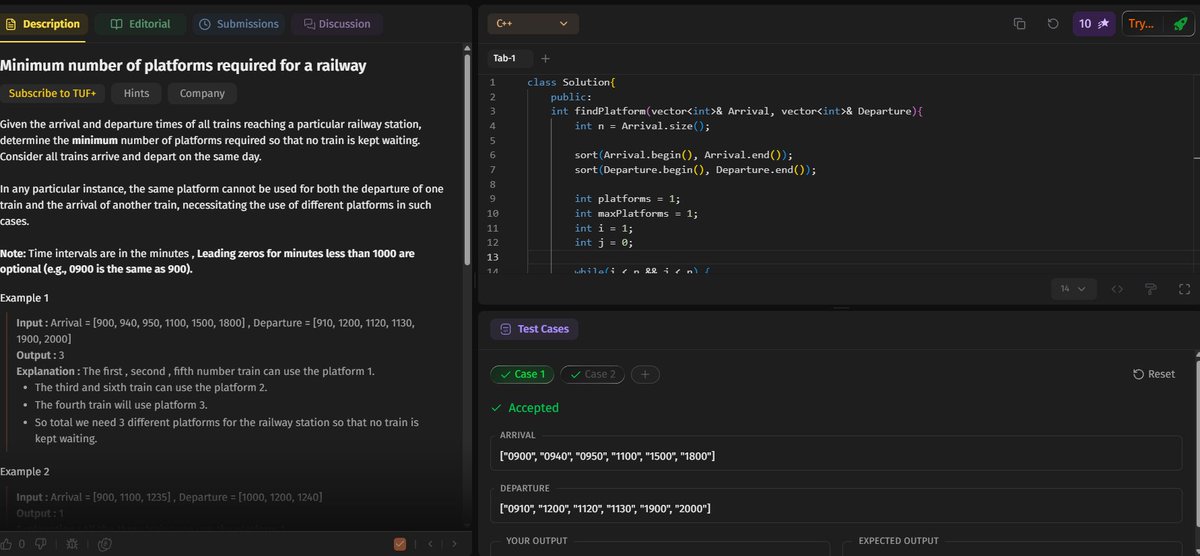
Task: Go to next problem arrow
Action: pyautogui.click(x=454, y=544)
